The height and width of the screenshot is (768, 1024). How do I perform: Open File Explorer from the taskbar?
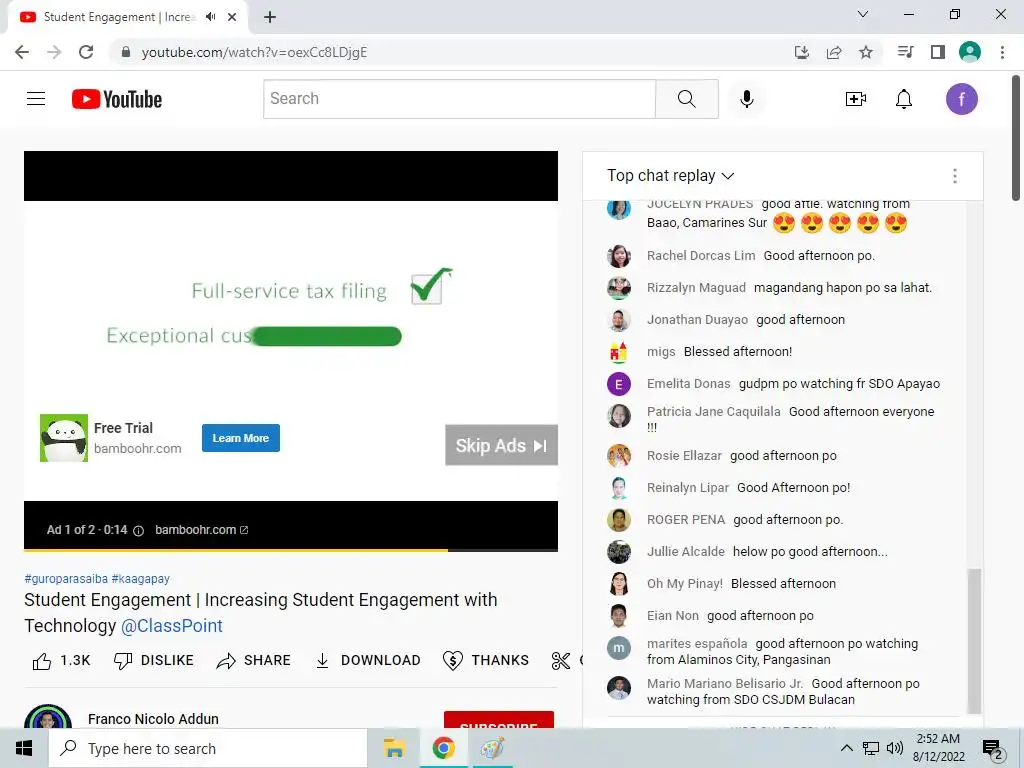(394, 748)
